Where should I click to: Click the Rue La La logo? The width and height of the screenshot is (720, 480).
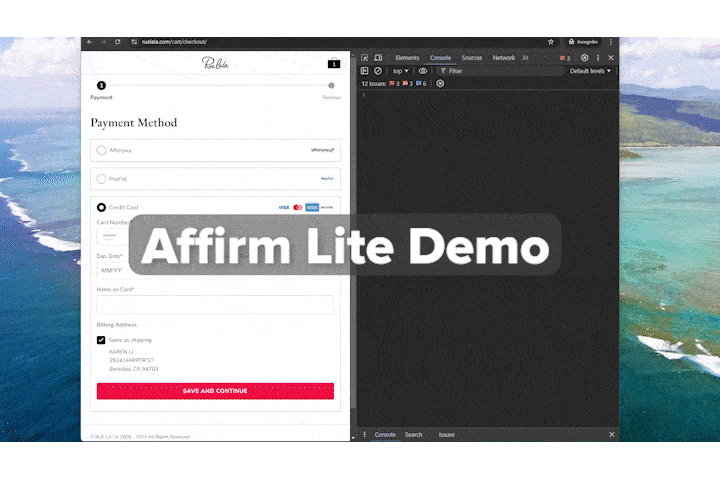pos(215,63)
